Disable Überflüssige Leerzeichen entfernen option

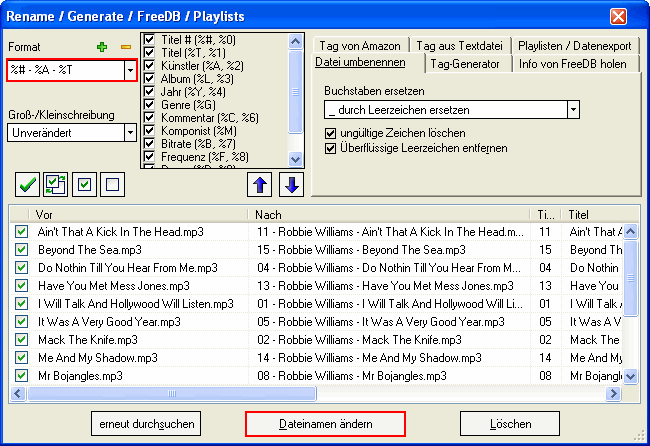[330, 148]
